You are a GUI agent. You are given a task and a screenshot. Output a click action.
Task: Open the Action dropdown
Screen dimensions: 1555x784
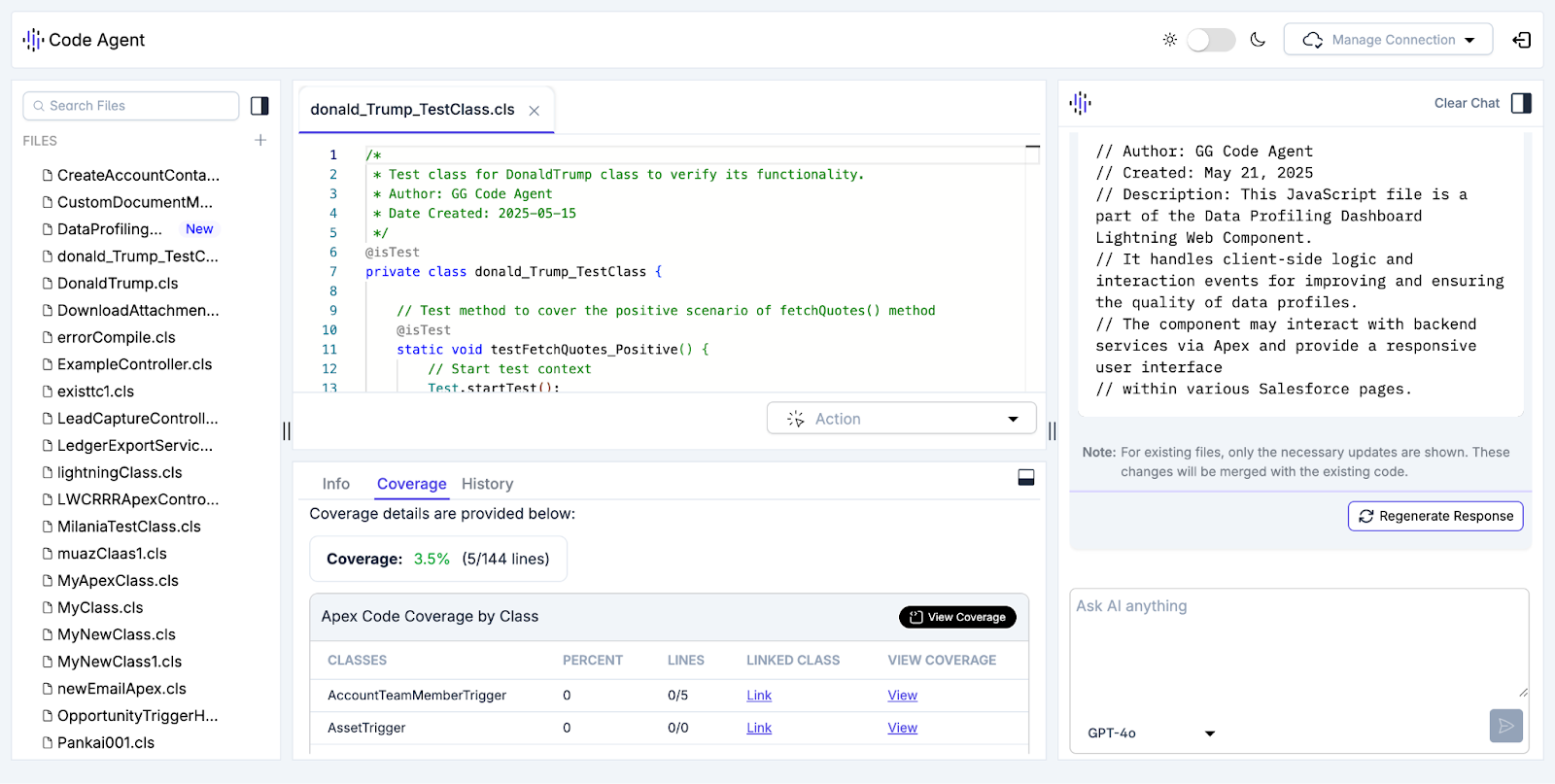coord(902,419)
